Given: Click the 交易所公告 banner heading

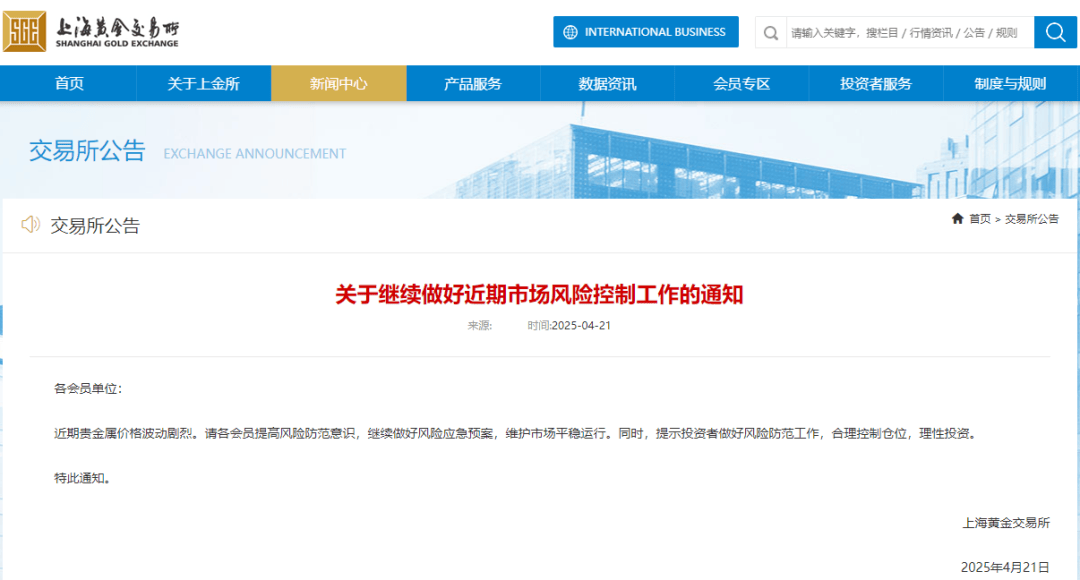Looking at the screenshot, I should (86, 151).
